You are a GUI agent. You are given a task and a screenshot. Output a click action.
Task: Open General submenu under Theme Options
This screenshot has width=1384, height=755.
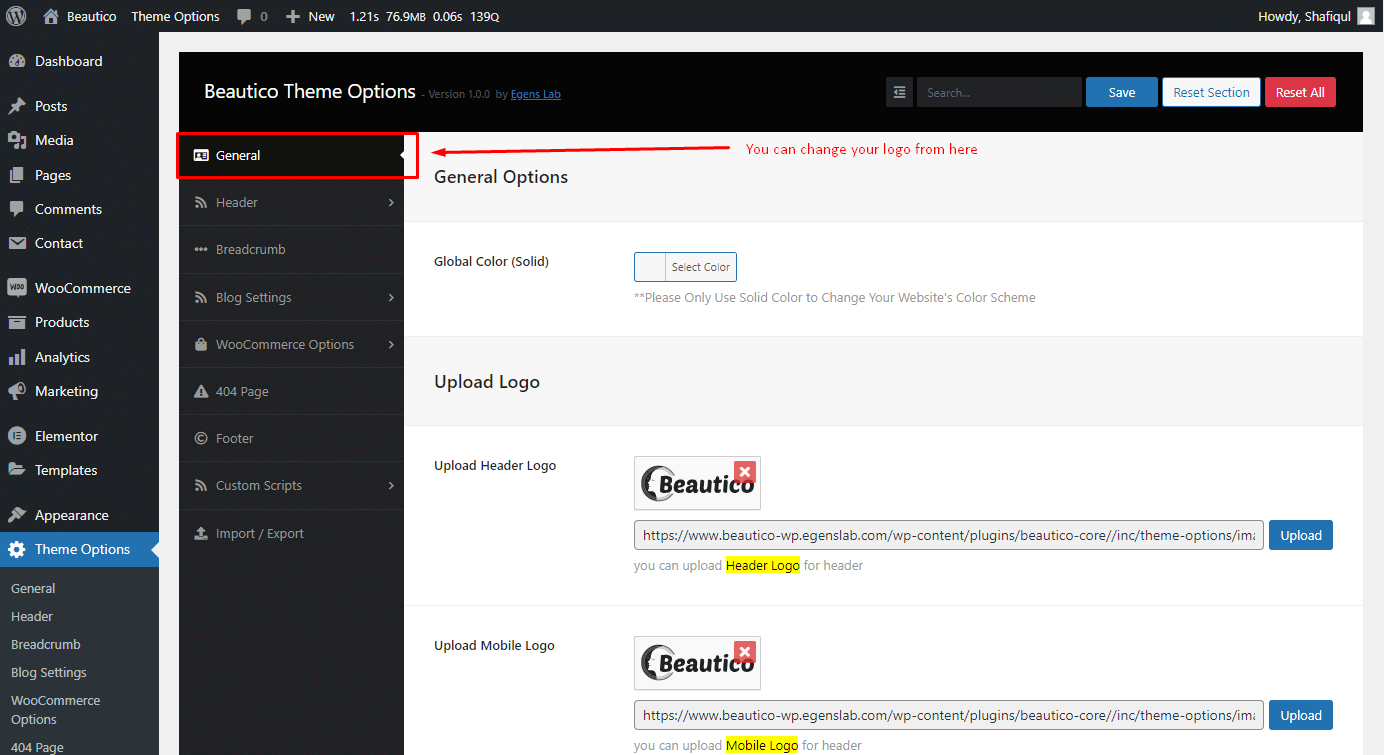(x=33, y=589)
